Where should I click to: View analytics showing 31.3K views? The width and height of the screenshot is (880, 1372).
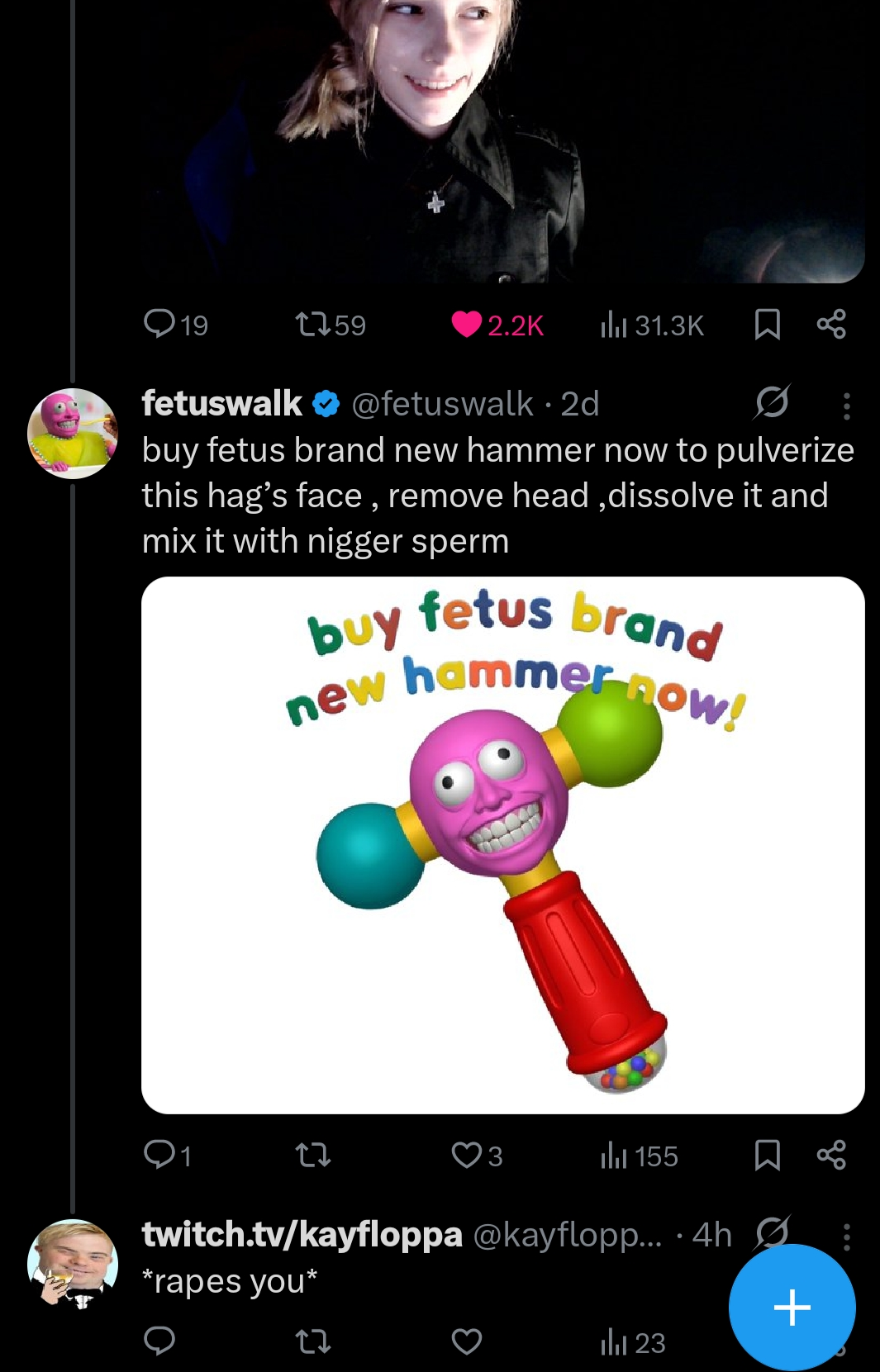[652, 325]
